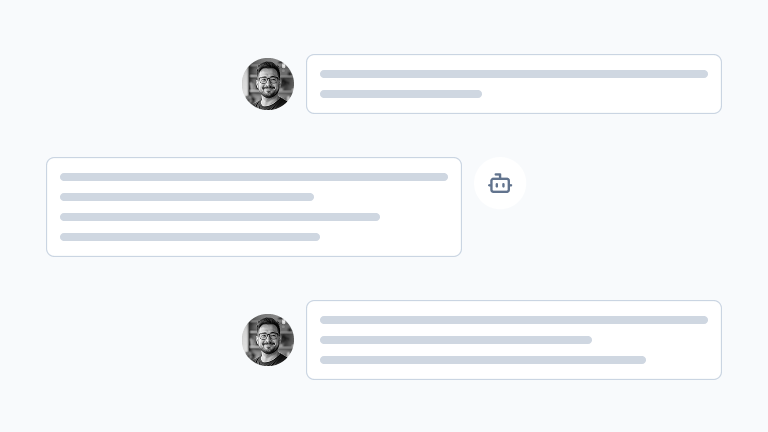
Task: Click the robot chatbot icon
Action: coord(500,183)
